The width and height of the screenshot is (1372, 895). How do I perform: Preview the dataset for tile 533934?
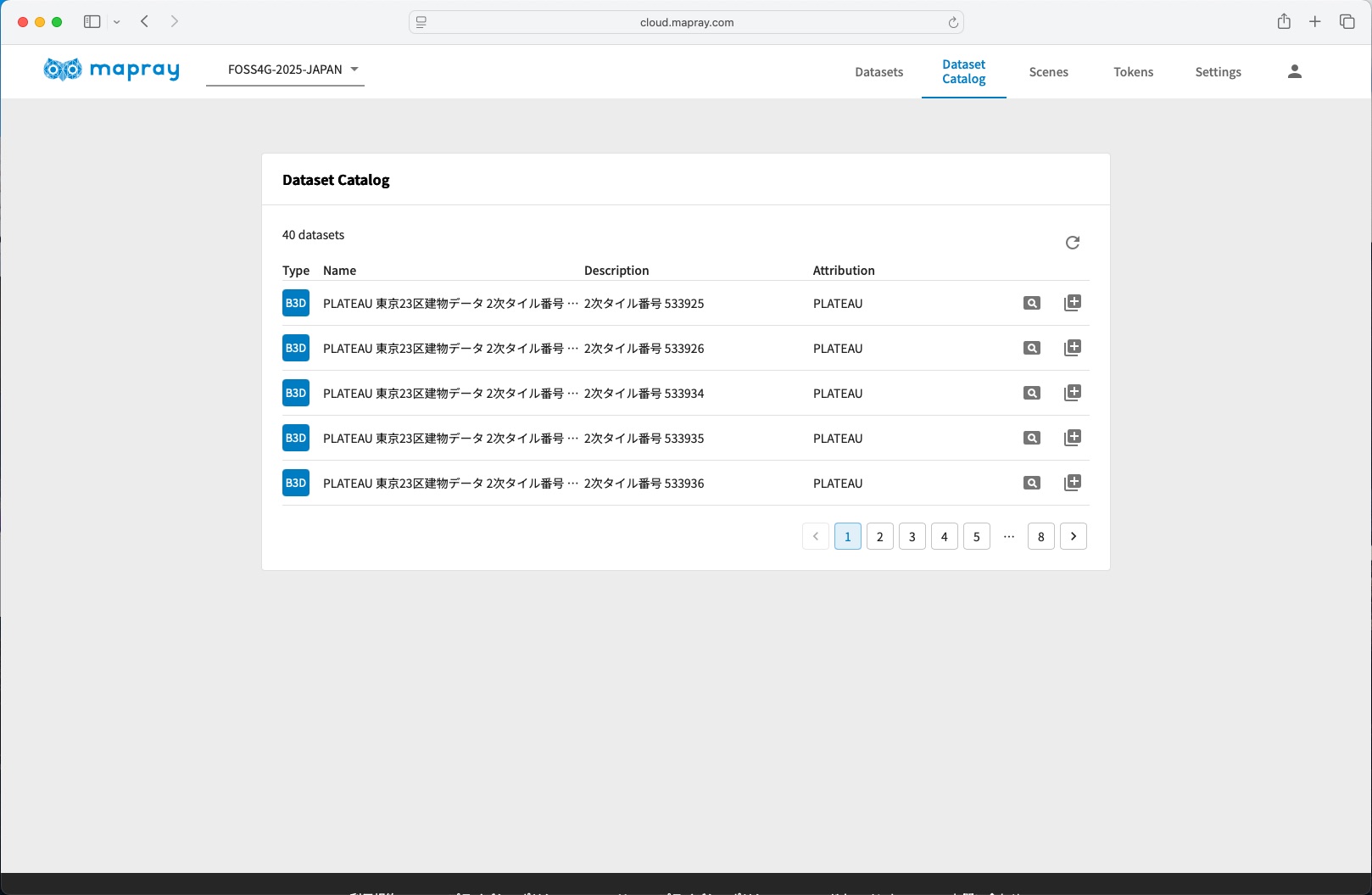1031,393
